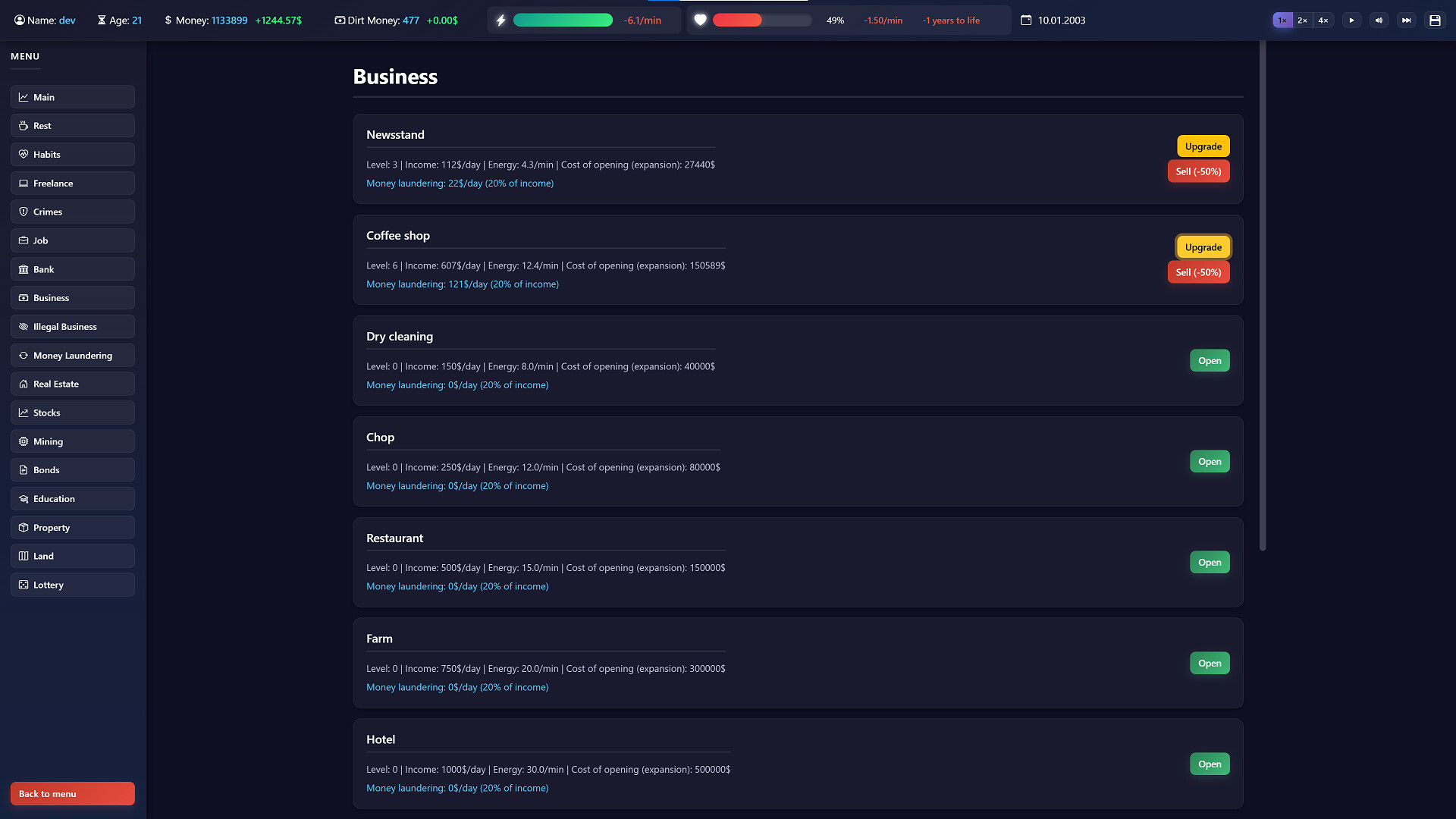This screenshot has height=819, width=1456.
Task: Navigate to the Lottery menu item
Action: tap(72, 585)
